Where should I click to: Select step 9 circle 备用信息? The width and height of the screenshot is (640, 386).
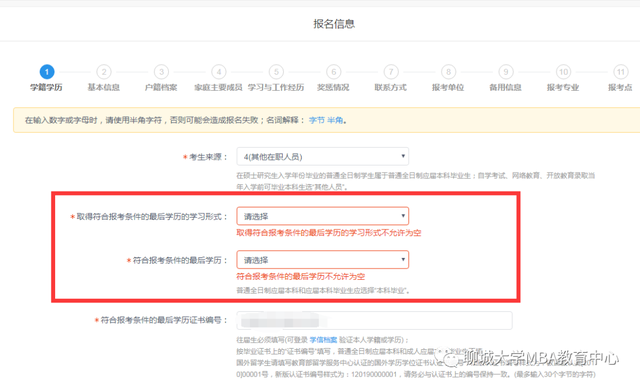pos(506,72)
